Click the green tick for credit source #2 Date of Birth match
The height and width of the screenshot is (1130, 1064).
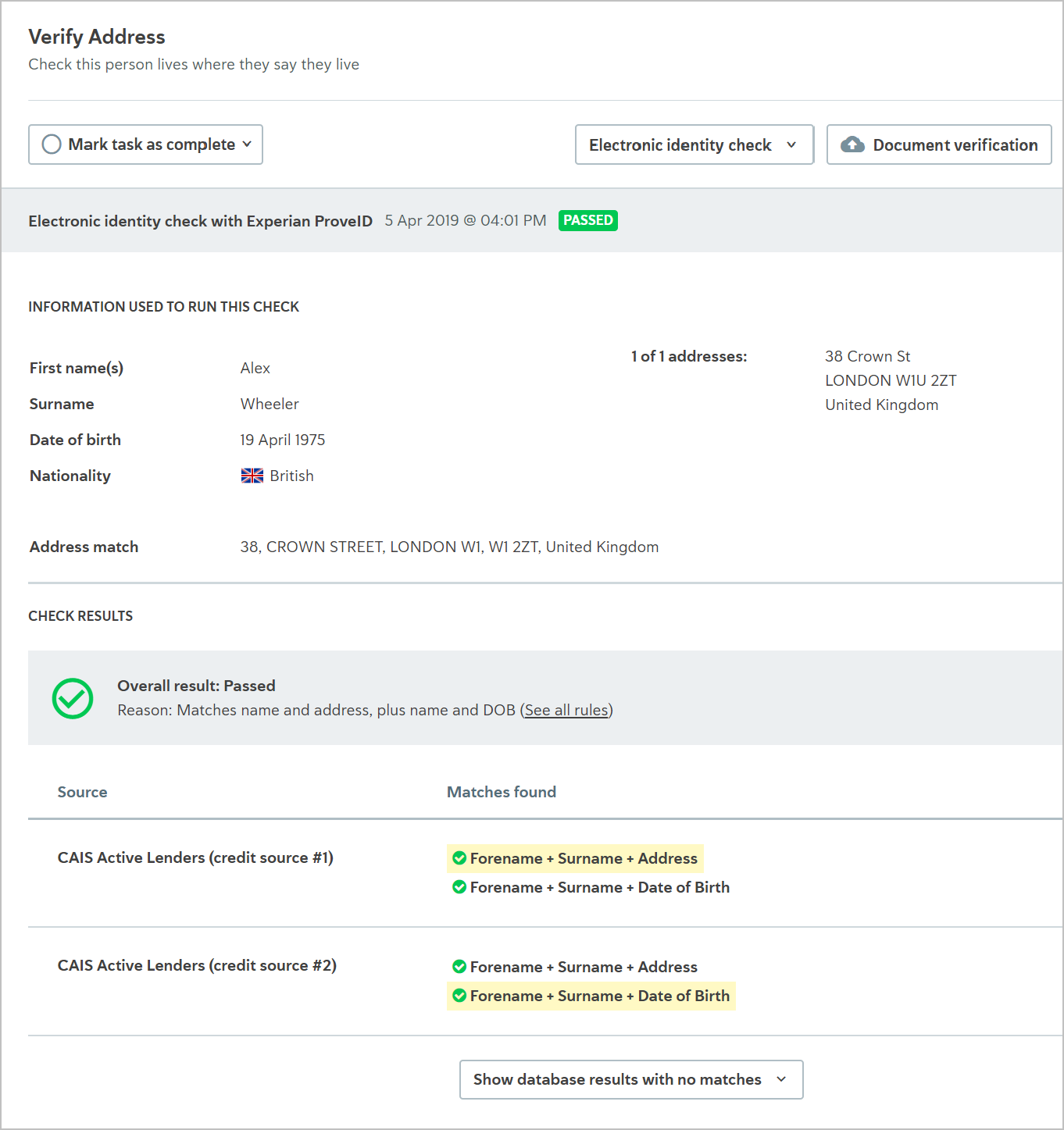click(459, 996)
